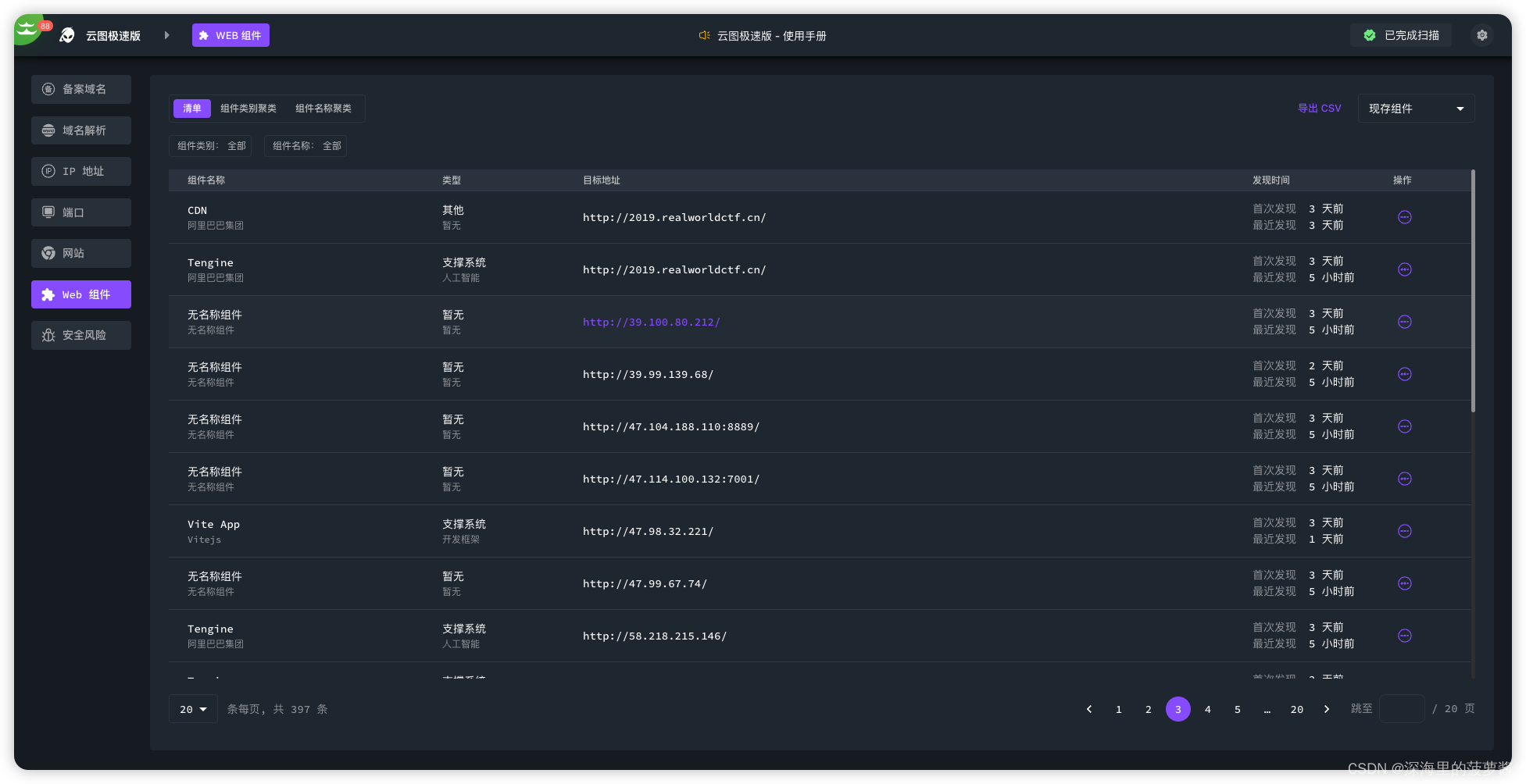Open actions menu for 47.99.67.74 row
The width and height of the screenshot is (1526, 784).
pyautogui.click(x=1404, y=583)
